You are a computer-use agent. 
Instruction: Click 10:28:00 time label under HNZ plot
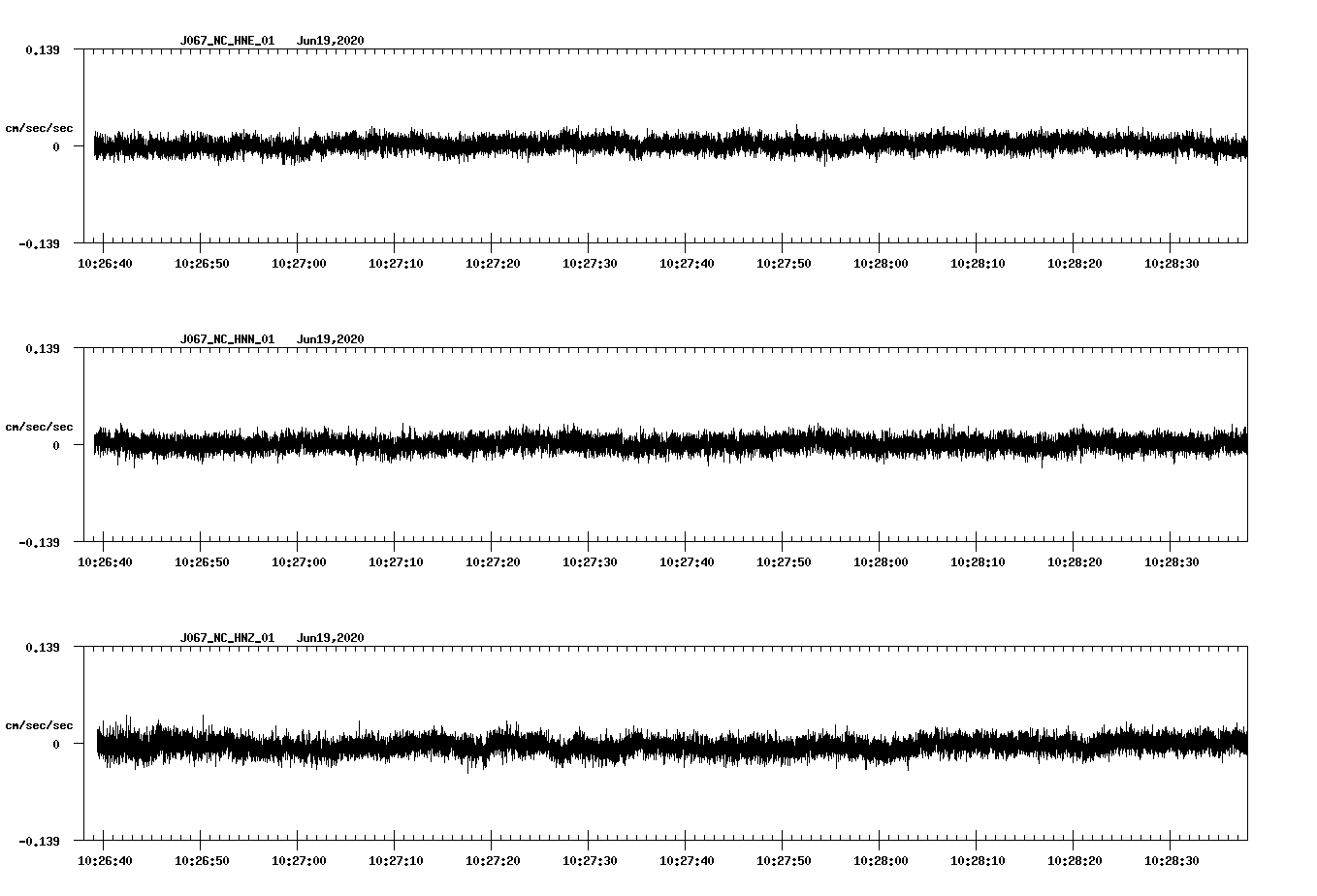coord(881,861)
